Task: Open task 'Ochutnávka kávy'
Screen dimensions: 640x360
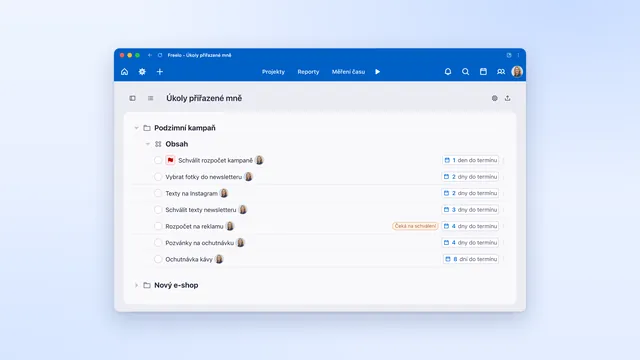Action: (189, 259)
